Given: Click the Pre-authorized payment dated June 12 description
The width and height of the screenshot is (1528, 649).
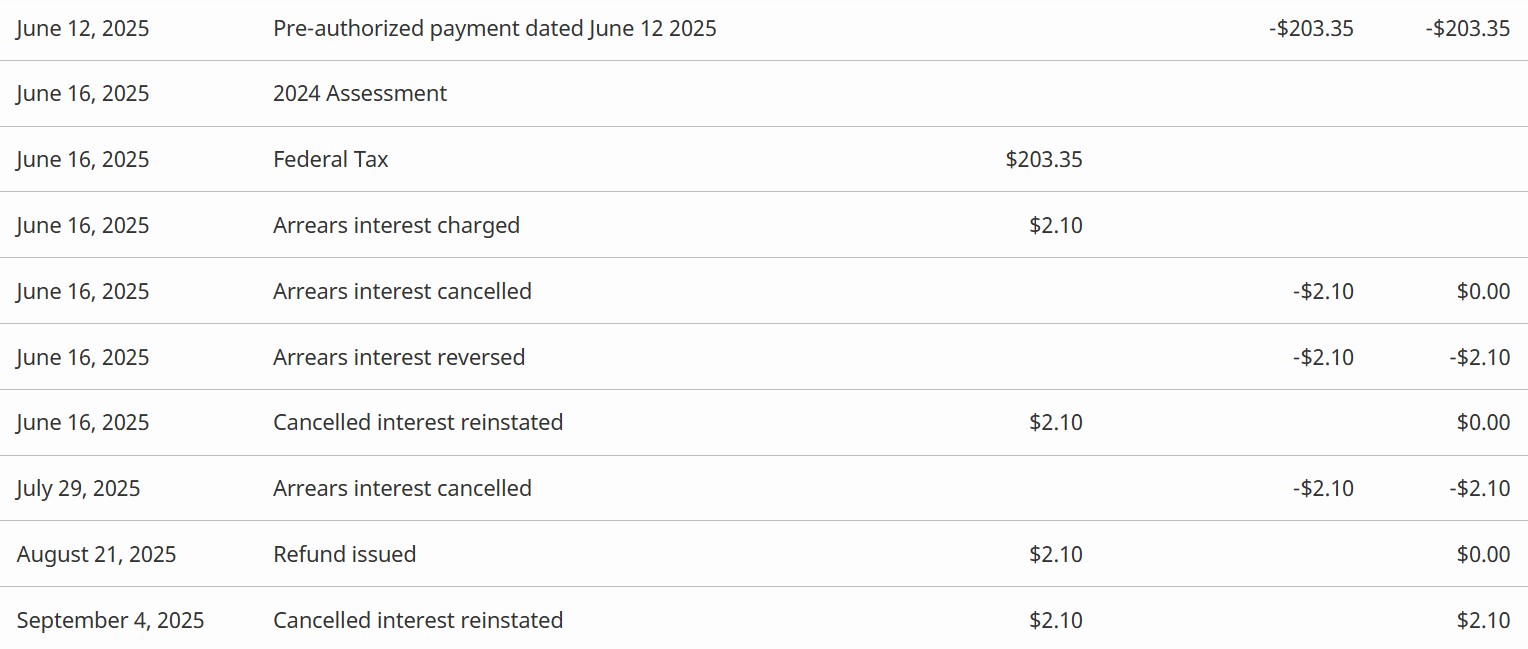Looking at the screenshot, I should click(x=494, y=28).
